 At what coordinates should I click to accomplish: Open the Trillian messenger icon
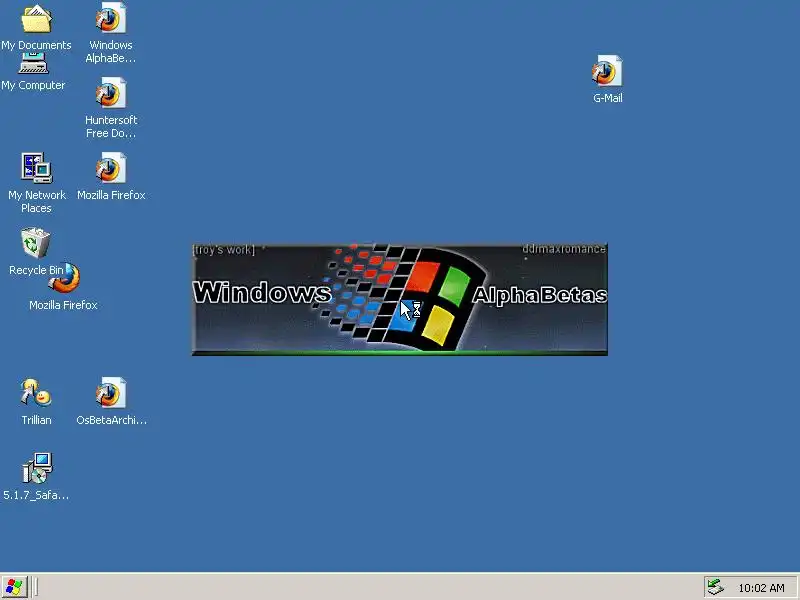tap(36, 393)
